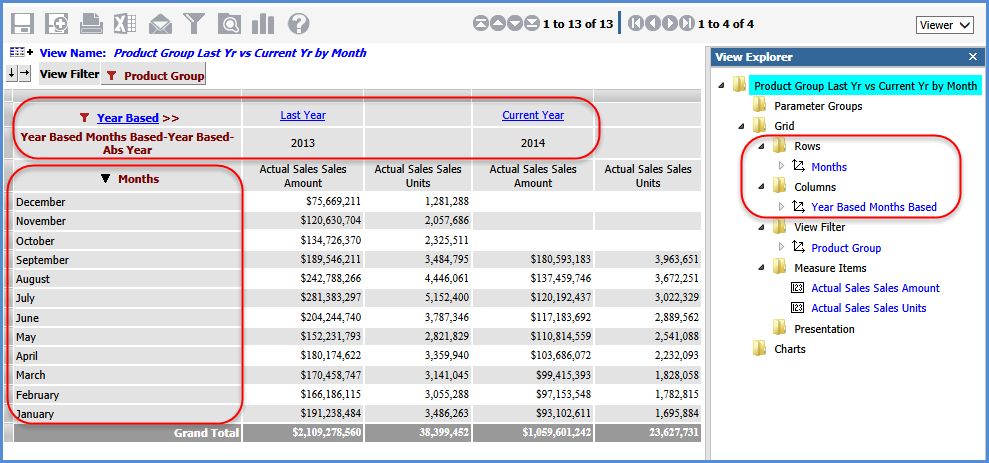
Task: Select the Charts folder in View Explorer
Action: tap(789, 349)
